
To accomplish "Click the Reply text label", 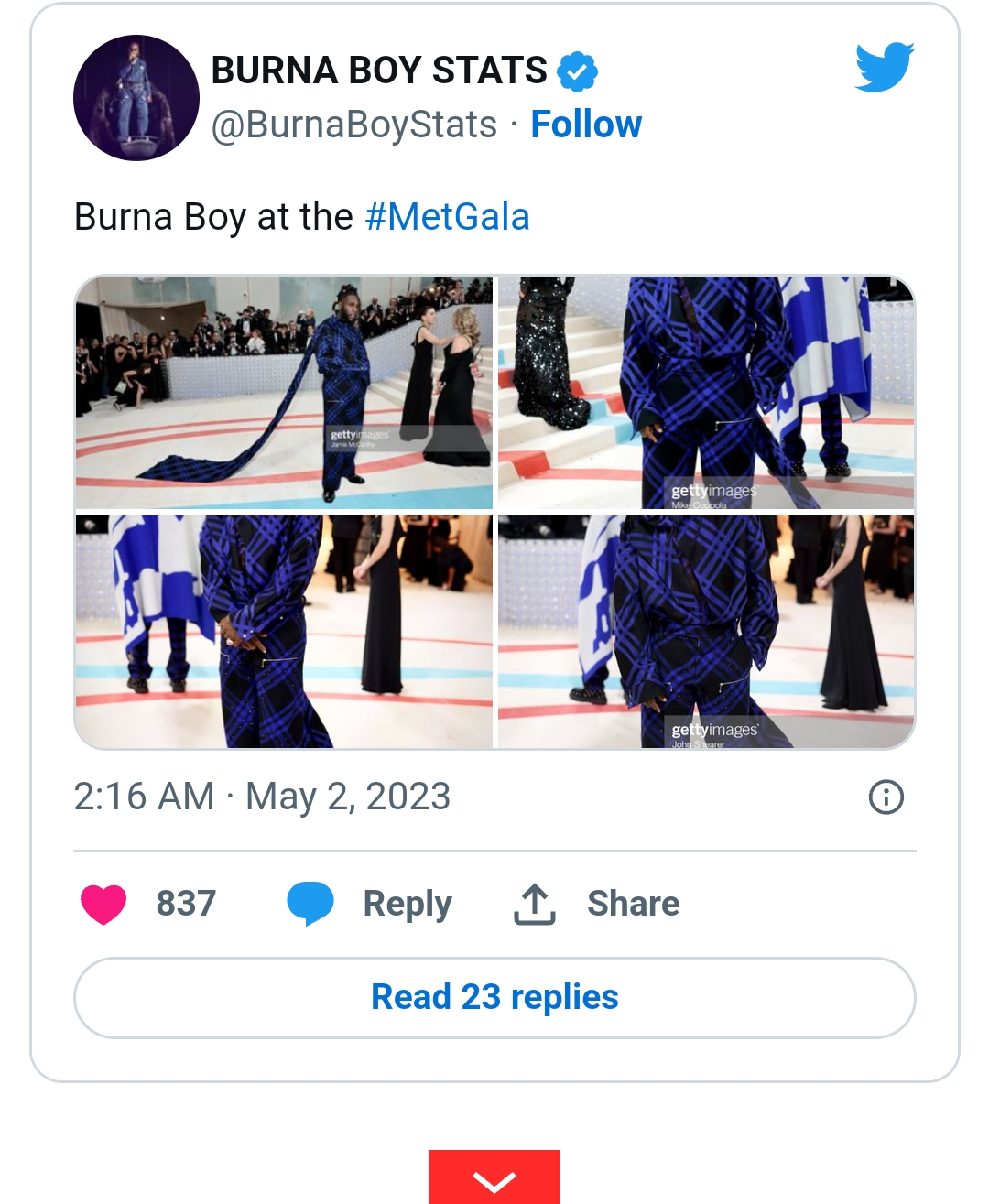I will point(408,904).
